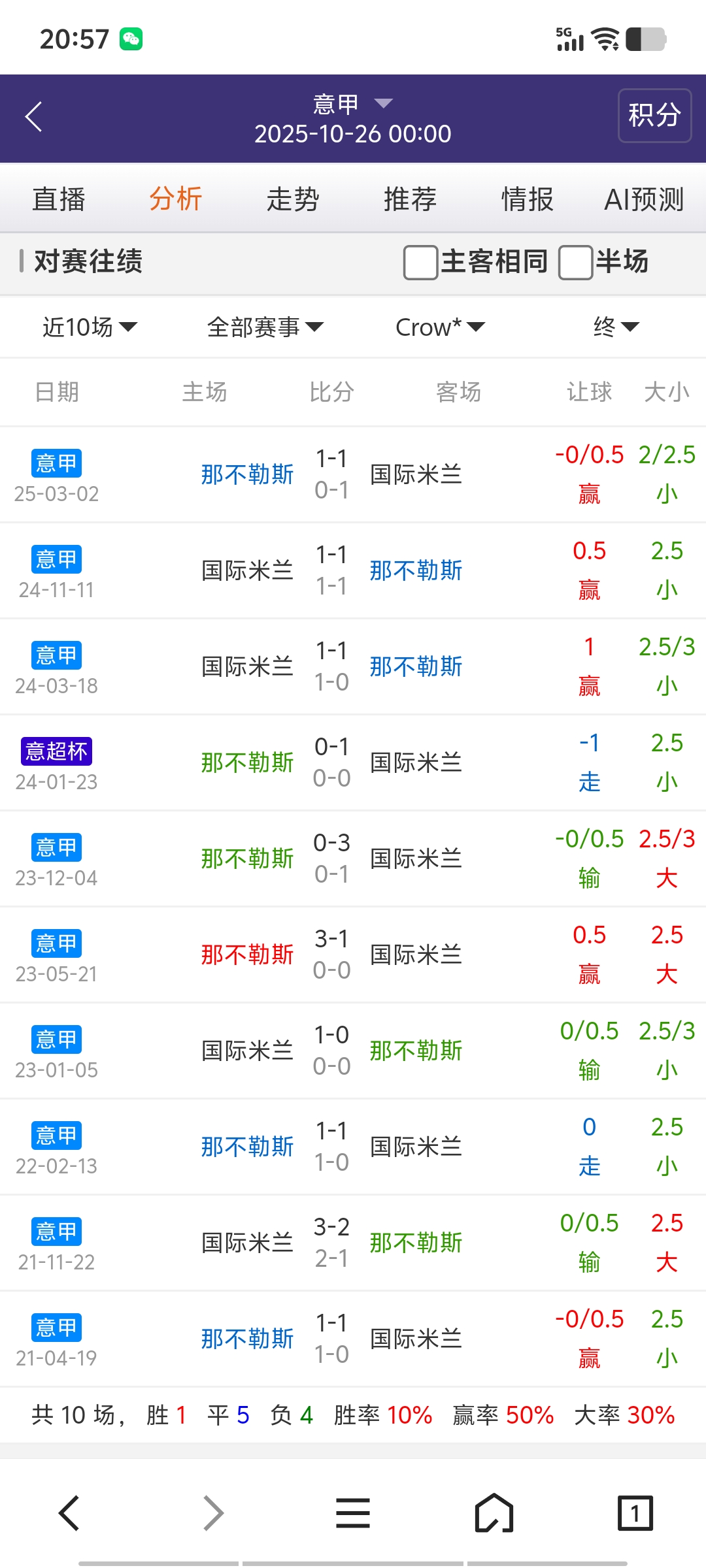This screenshot has width=706, height=1568.
Task: Tap the 意超杯 league badge
Action: coord(56,751)
